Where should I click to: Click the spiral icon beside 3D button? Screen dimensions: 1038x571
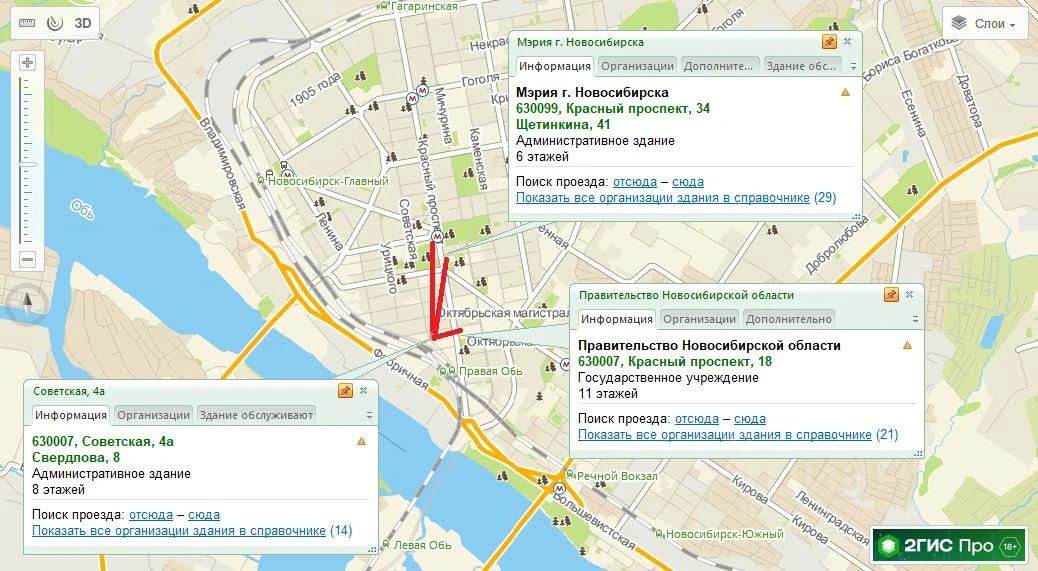point(55,23)
